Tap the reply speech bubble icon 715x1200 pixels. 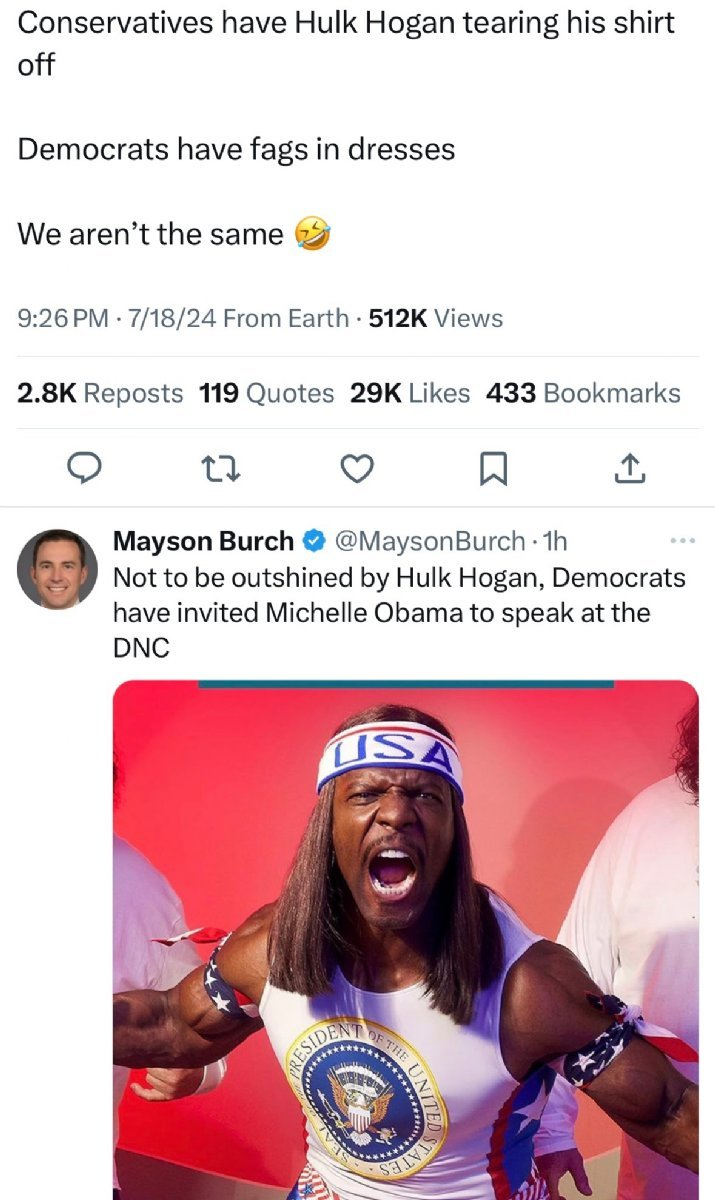point(87,468)
